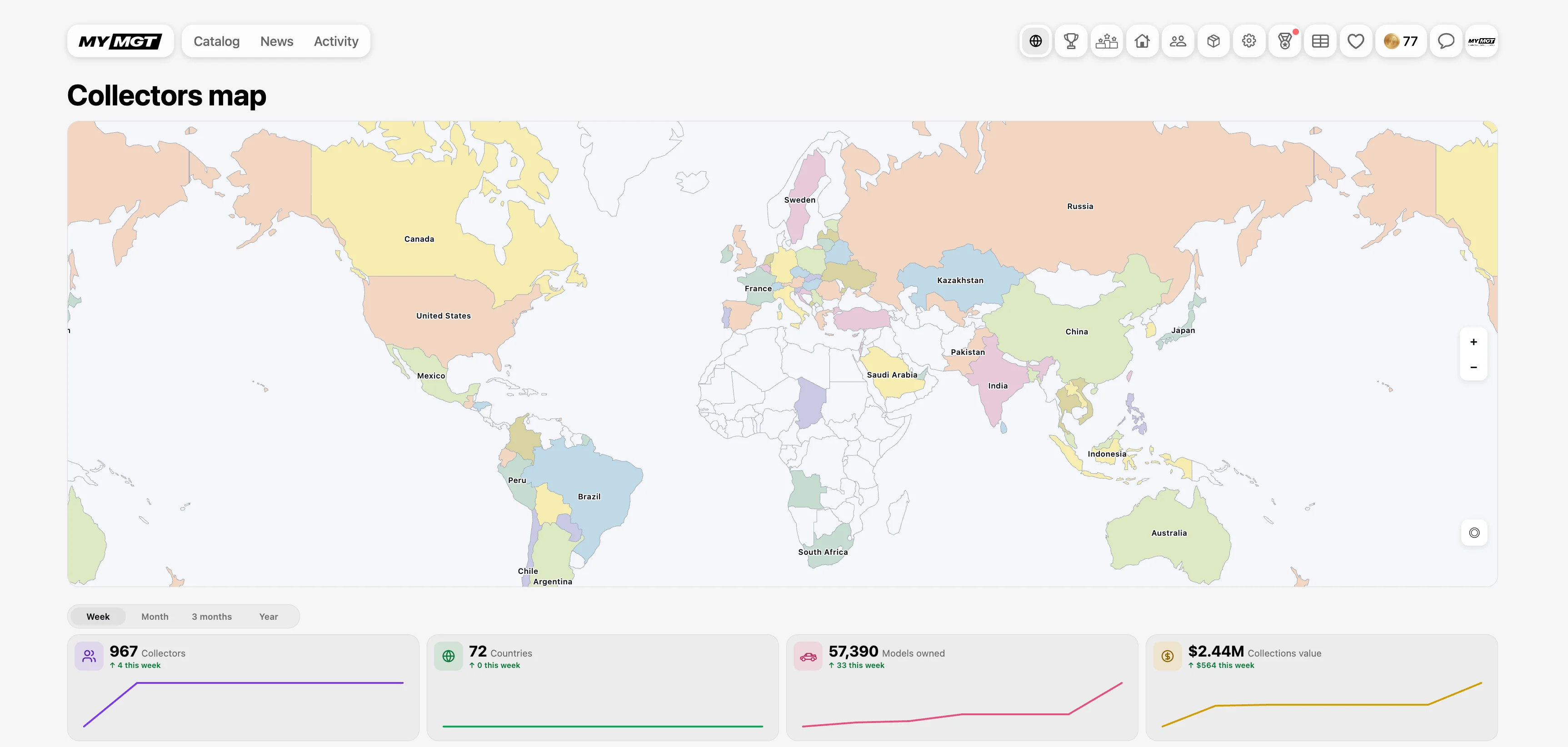Select Russia on the map
This screenshot has width=1568, height=747.
1080,206
